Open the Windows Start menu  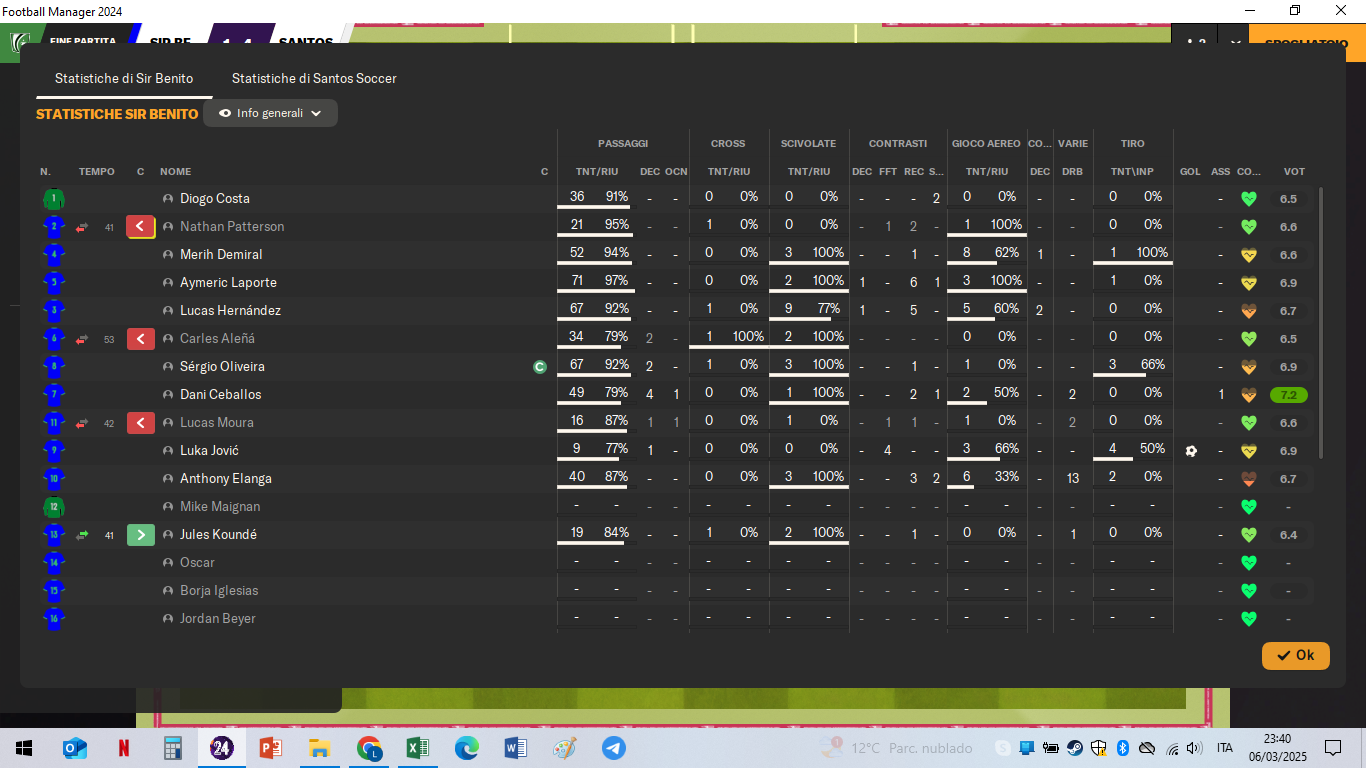pos(24,747)
